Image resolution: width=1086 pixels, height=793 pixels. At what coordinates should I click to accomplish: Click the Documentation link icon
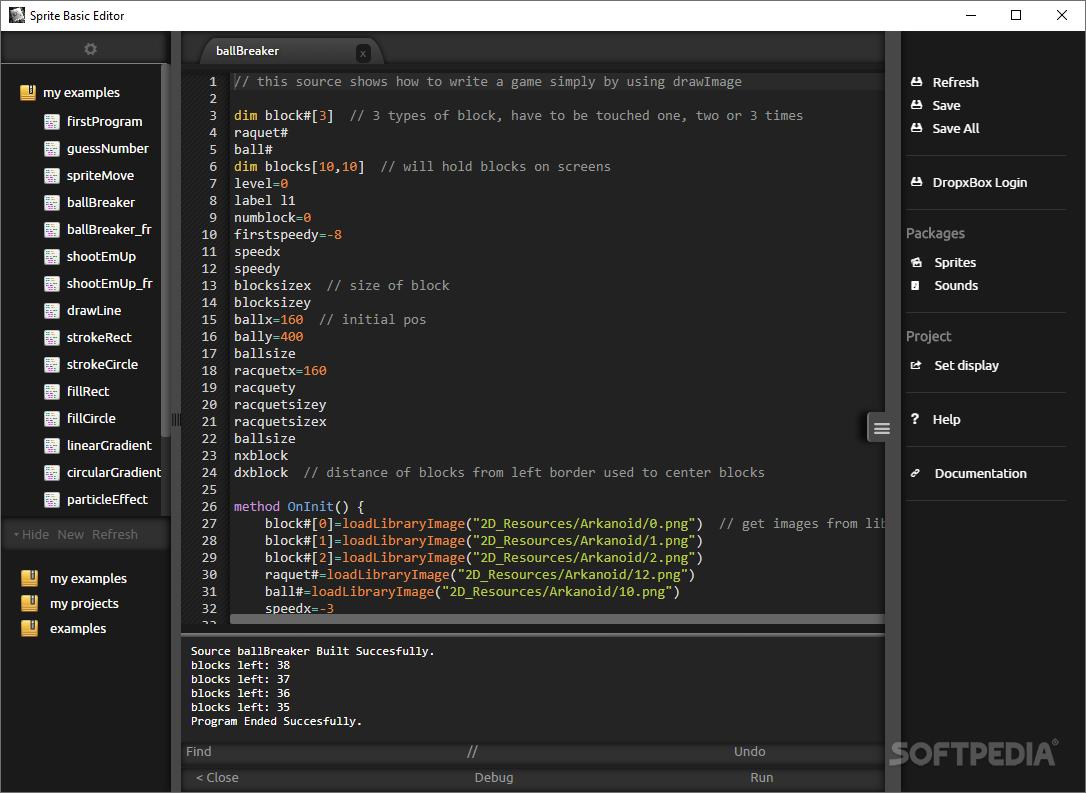point(915,473)
